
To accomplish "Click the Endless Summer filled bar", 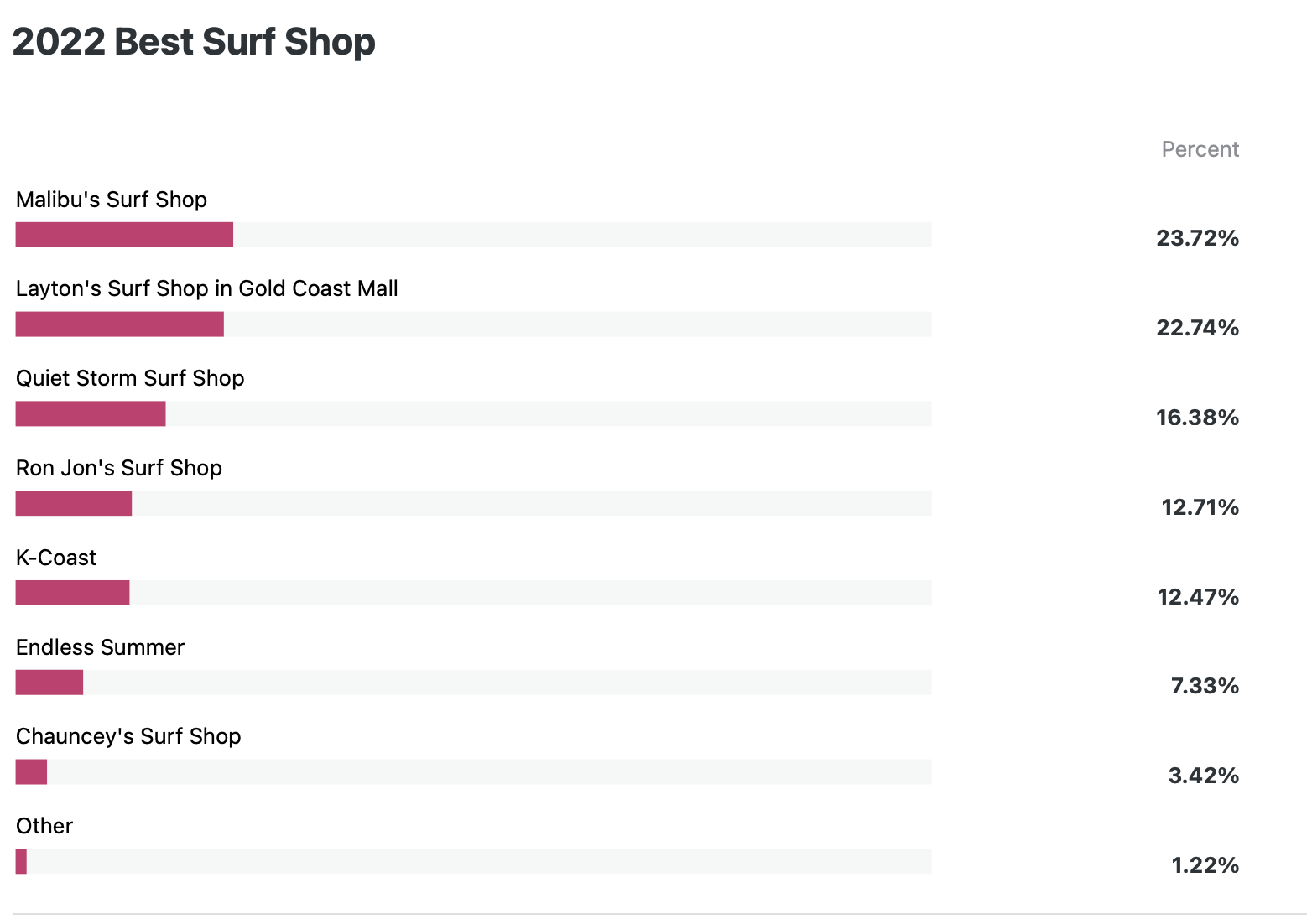I will [49, 683].
